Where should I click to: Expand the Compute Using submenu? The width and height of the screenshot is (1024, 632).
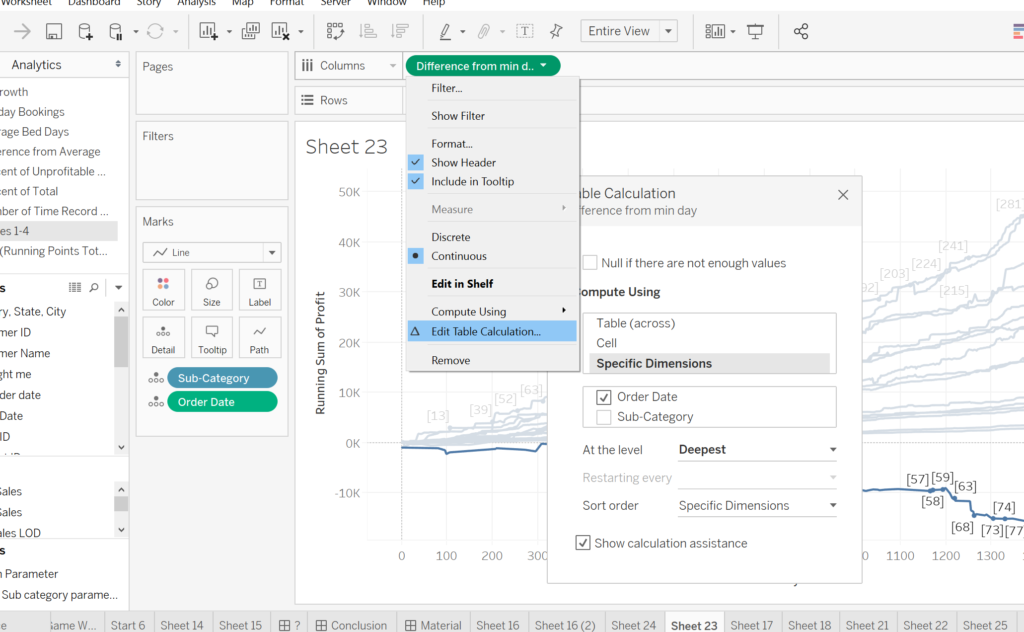[492, 311]
